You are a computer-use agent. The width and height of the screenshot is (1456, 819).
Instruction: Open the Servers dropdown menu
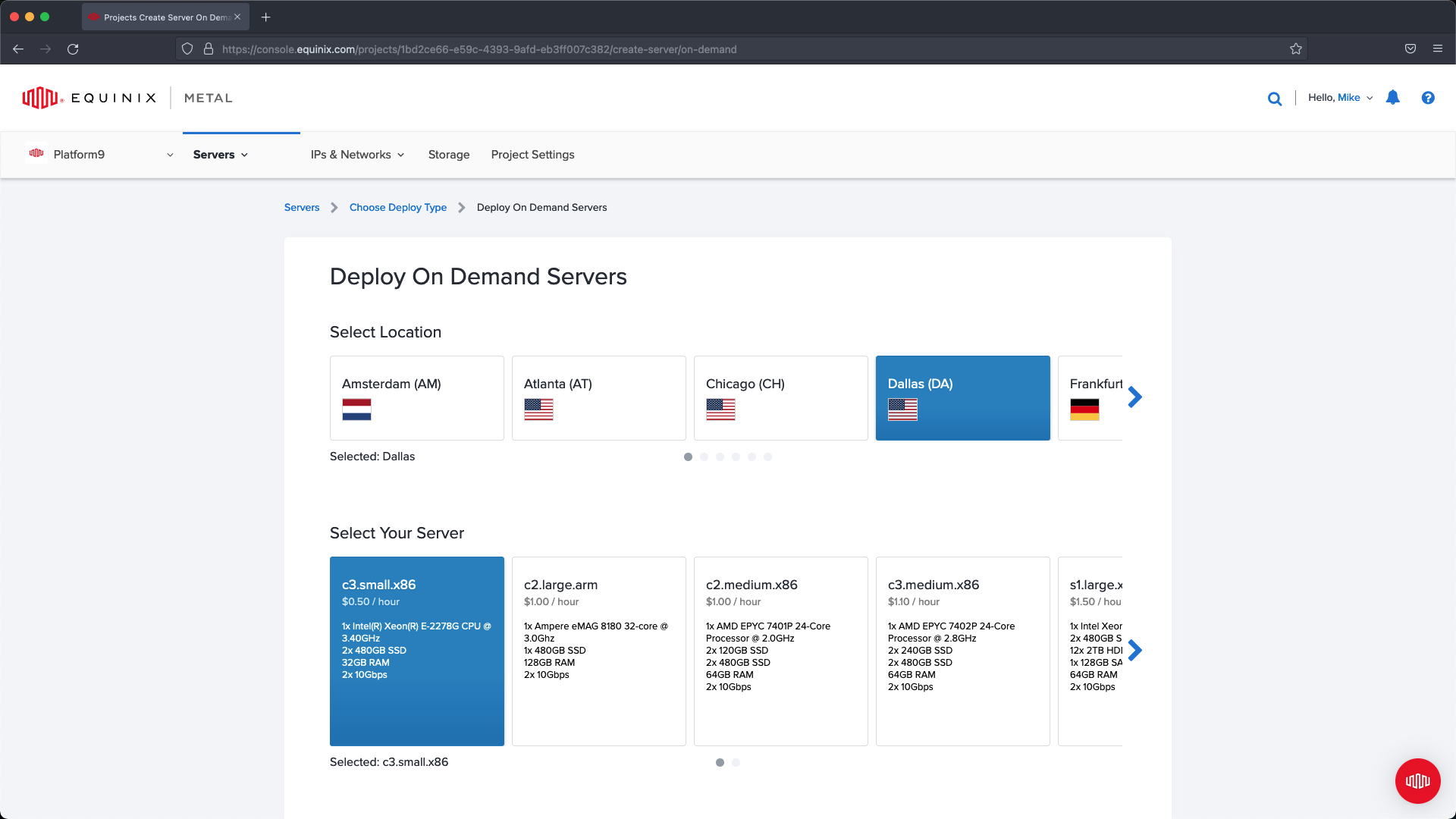[x=221, y=155]
